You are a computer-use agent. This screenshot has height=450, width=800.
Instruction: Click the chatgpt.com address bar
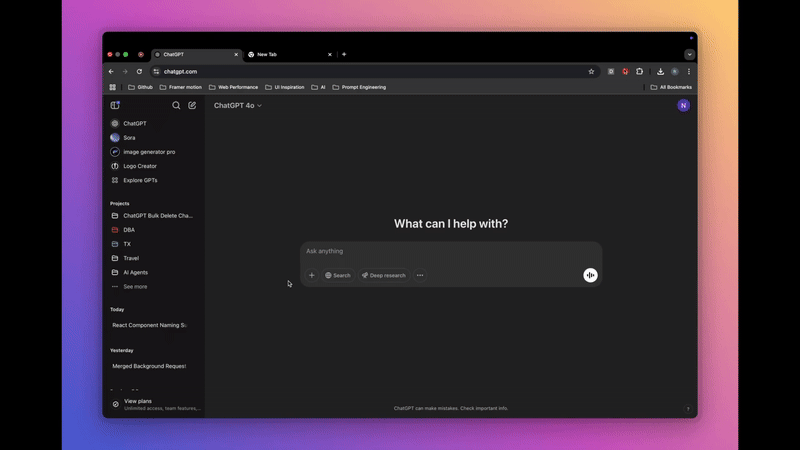(375, 72)
